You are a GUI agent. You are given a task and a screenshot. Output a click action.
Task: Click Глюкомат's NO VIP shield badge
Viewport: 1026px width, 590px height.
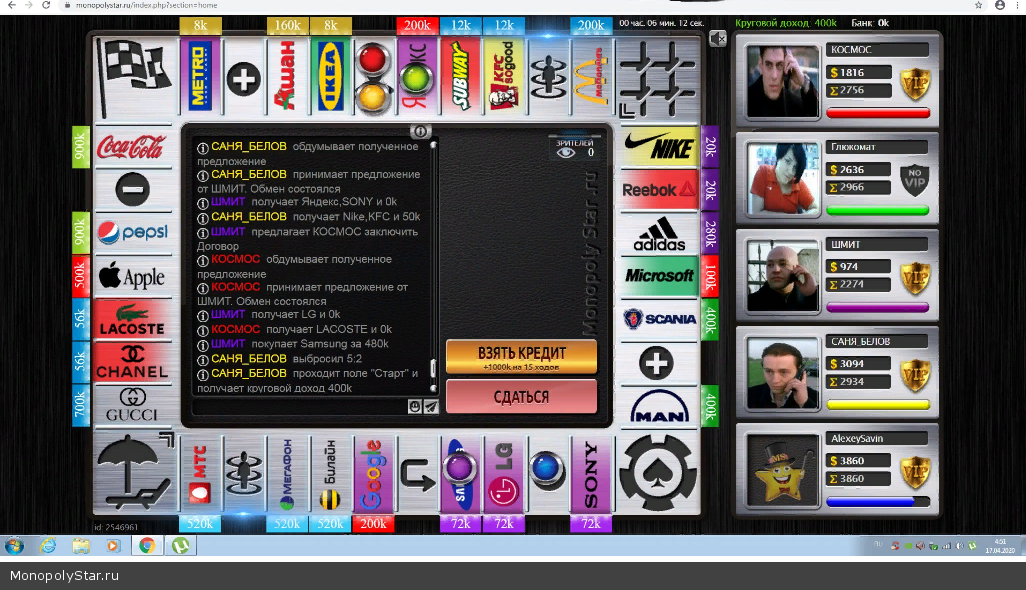click(915, 180)
